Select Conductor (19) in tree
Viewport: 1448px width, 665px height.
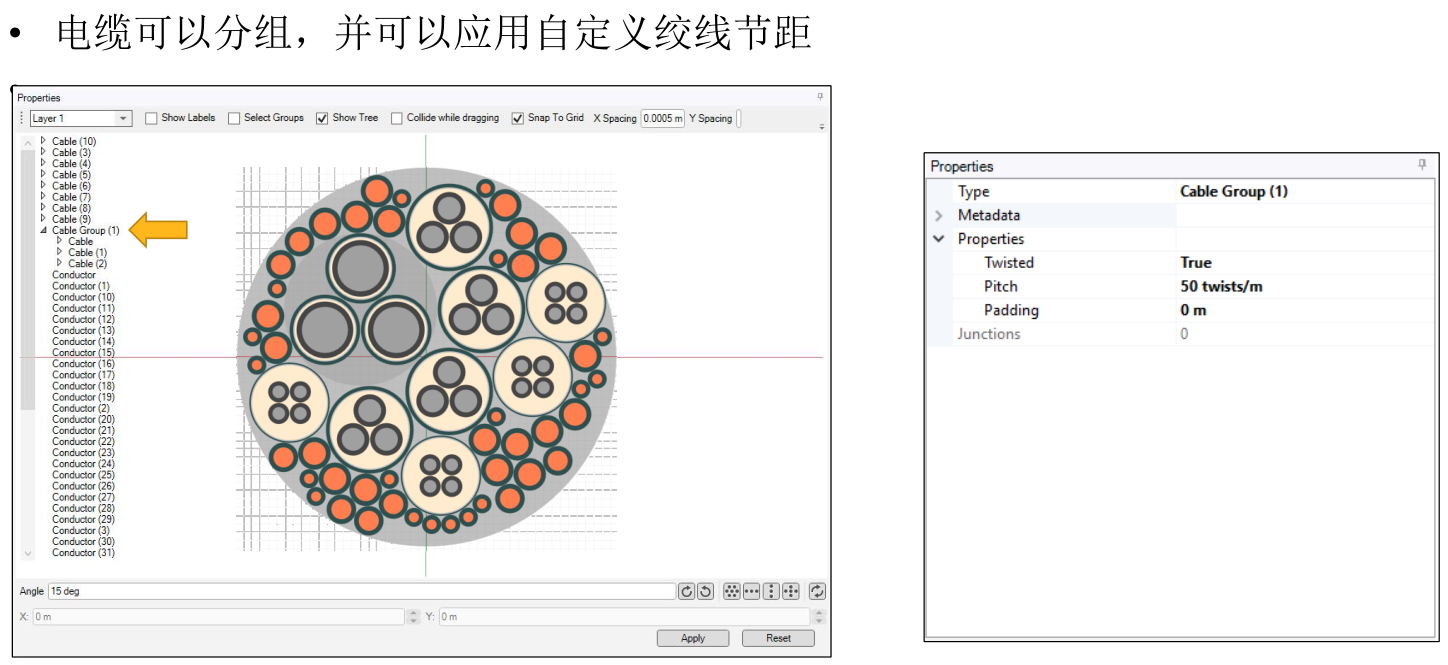83,397
